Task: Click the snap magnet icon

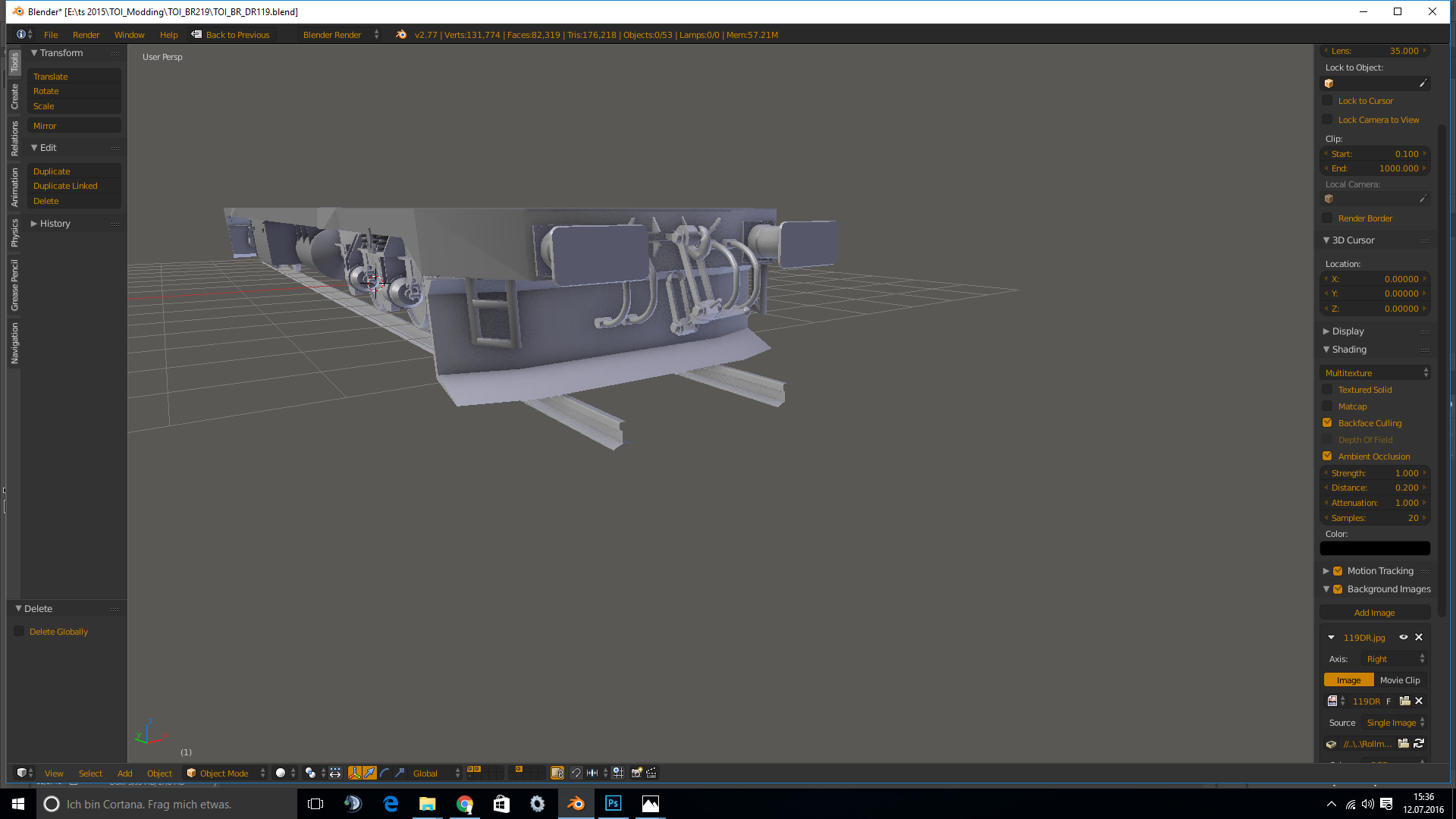Action: (576, 773)
